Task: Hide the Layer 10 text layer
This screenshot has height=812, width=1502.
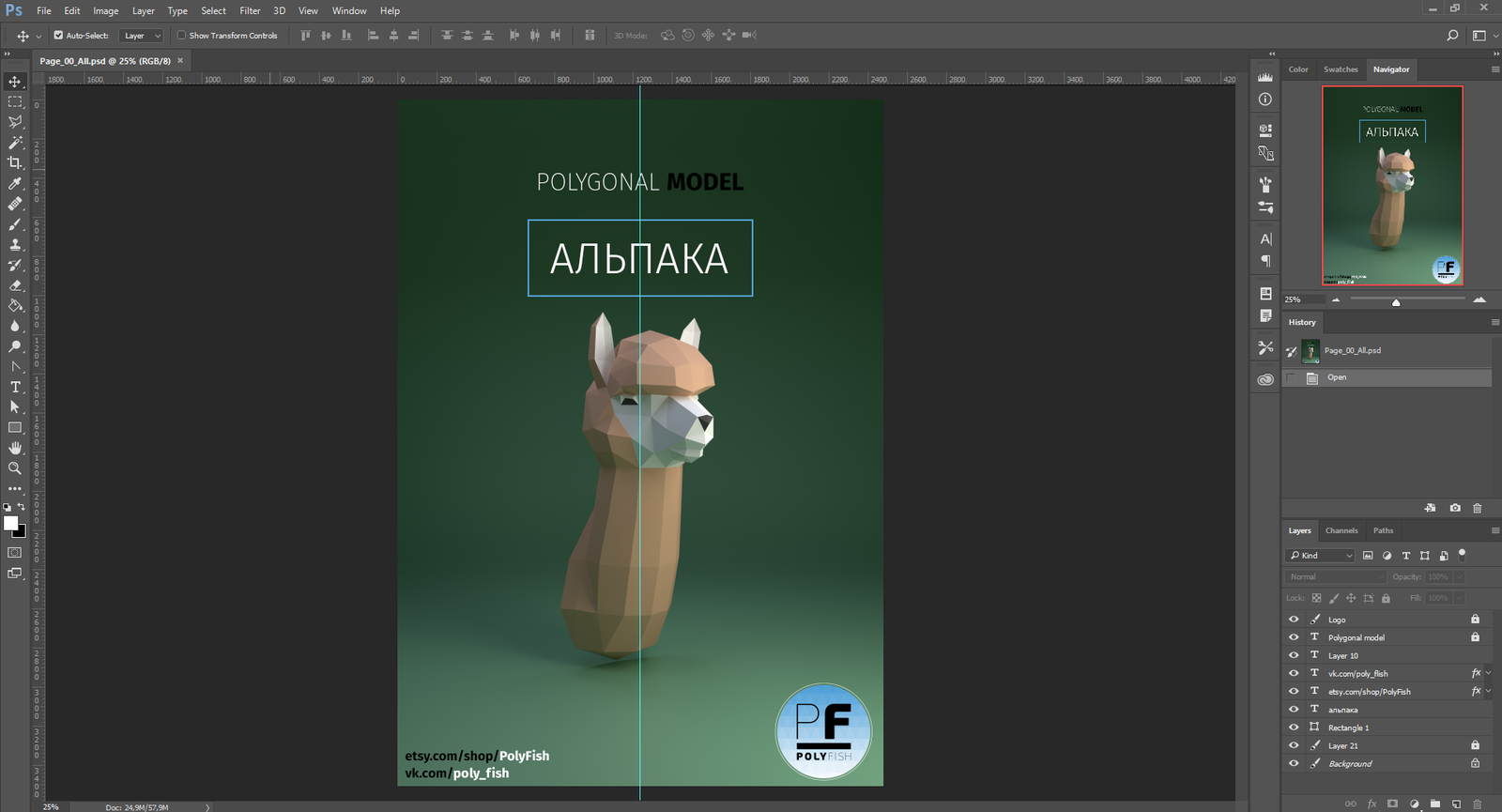Action: click(x=1294, y=655)
